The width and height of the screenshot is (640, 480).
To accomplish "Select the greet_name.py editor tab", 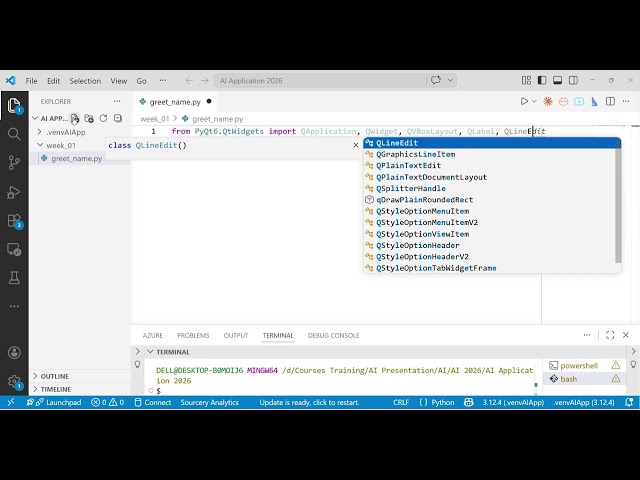I will click(x=175, y=102).
